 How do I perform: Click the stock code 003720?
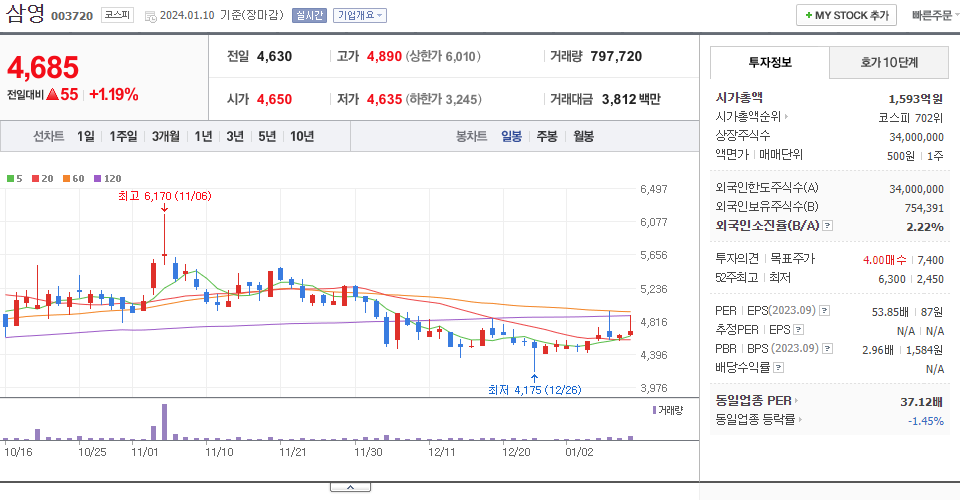[72, 16]
